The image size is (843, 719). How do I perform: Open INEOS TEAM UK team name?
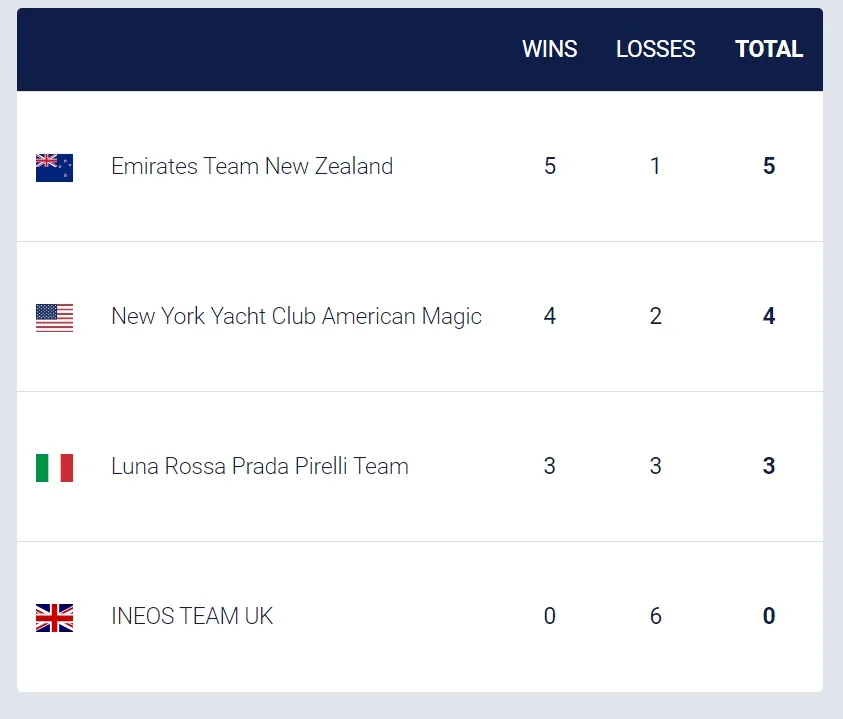tap(192, 616)
